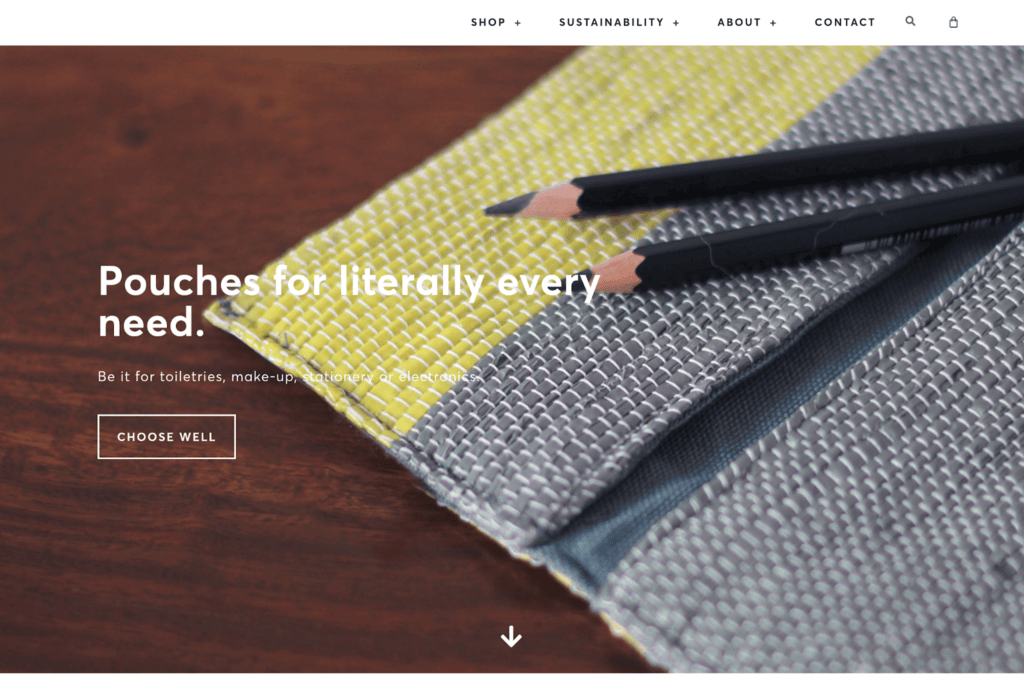Open the SUSTAINABILITY menu
1024x682 pixels.
click(611, 22)
